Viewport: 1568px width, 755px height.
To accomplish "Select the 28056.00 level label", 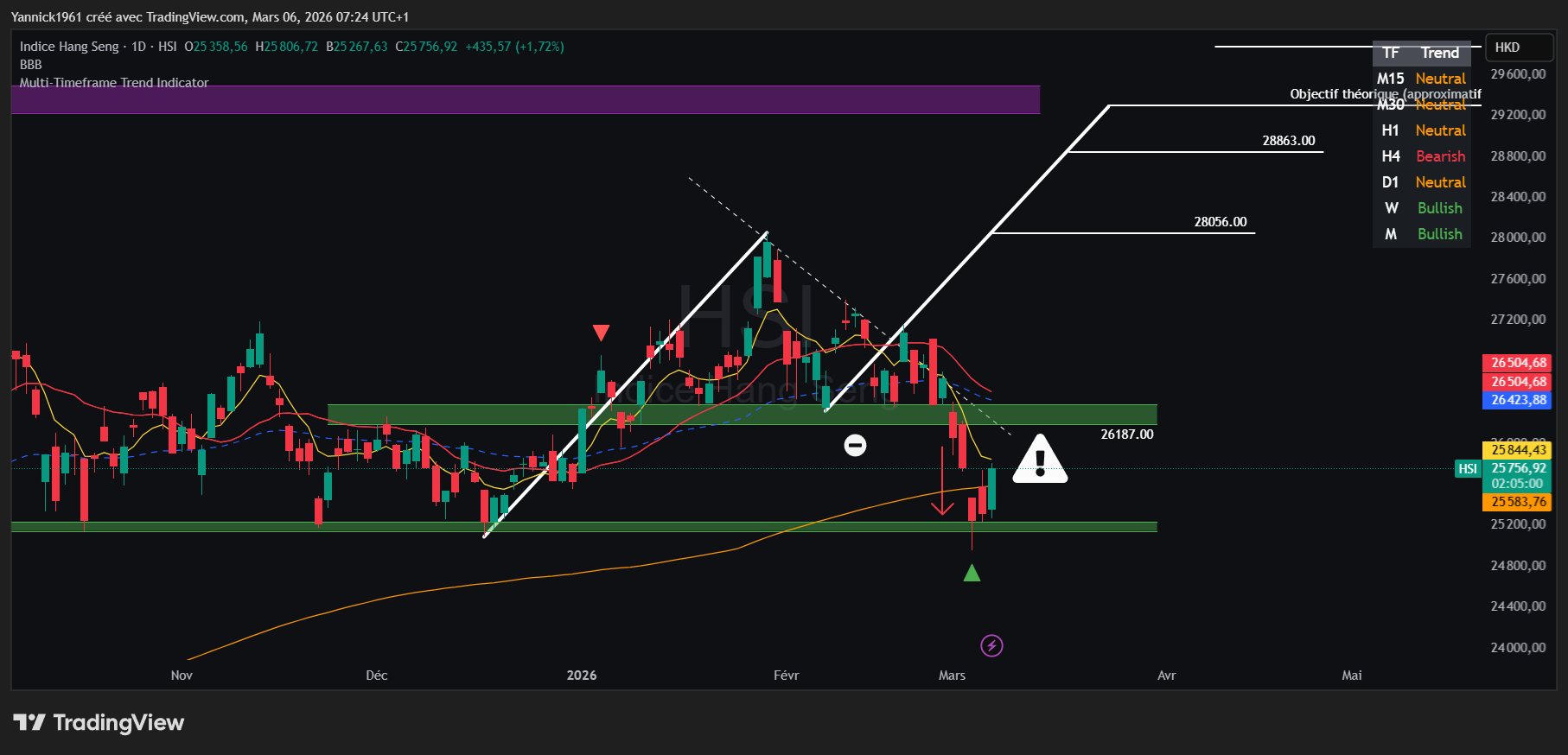I will [x=1220, y=222].
